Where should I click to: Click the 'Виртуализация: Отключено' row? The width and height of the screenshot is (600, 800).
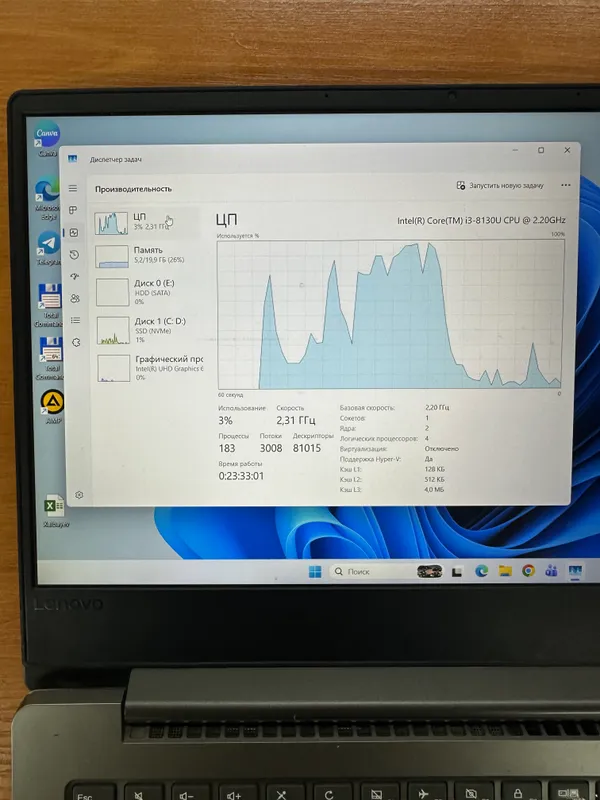click(399, 448)
